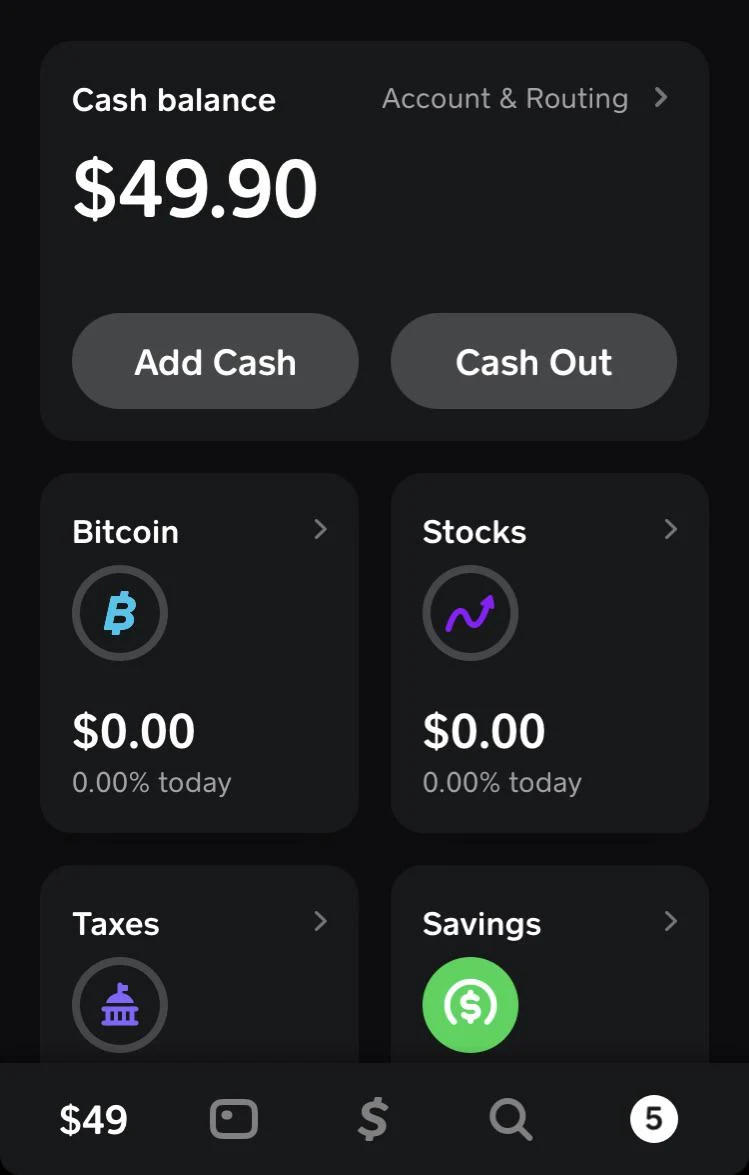Open the Card tab icon
749x1175 pixels.
[x=234, y=1119]
